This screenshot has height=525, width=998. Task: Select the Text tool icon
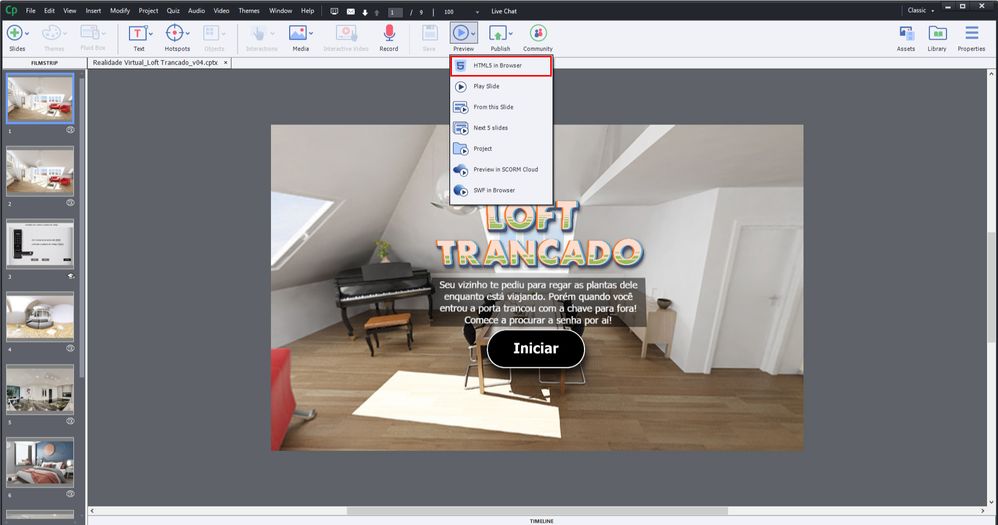click(x=138, y=34)
